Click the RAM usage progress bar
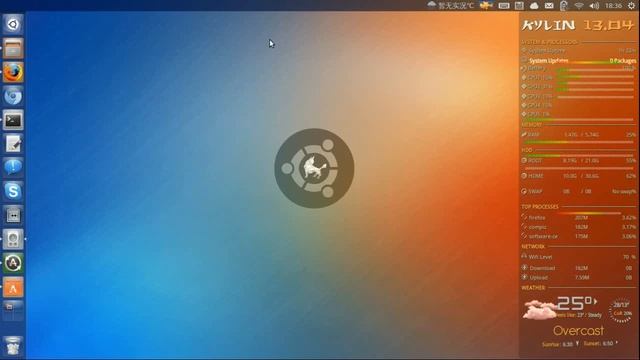The image size is (640, 360). pyautogui.click(x=578, y=142)
